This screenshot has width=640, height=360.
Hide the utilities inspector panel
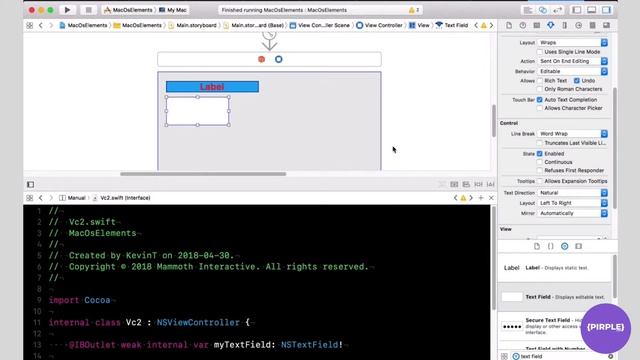(x=607, y=10)
